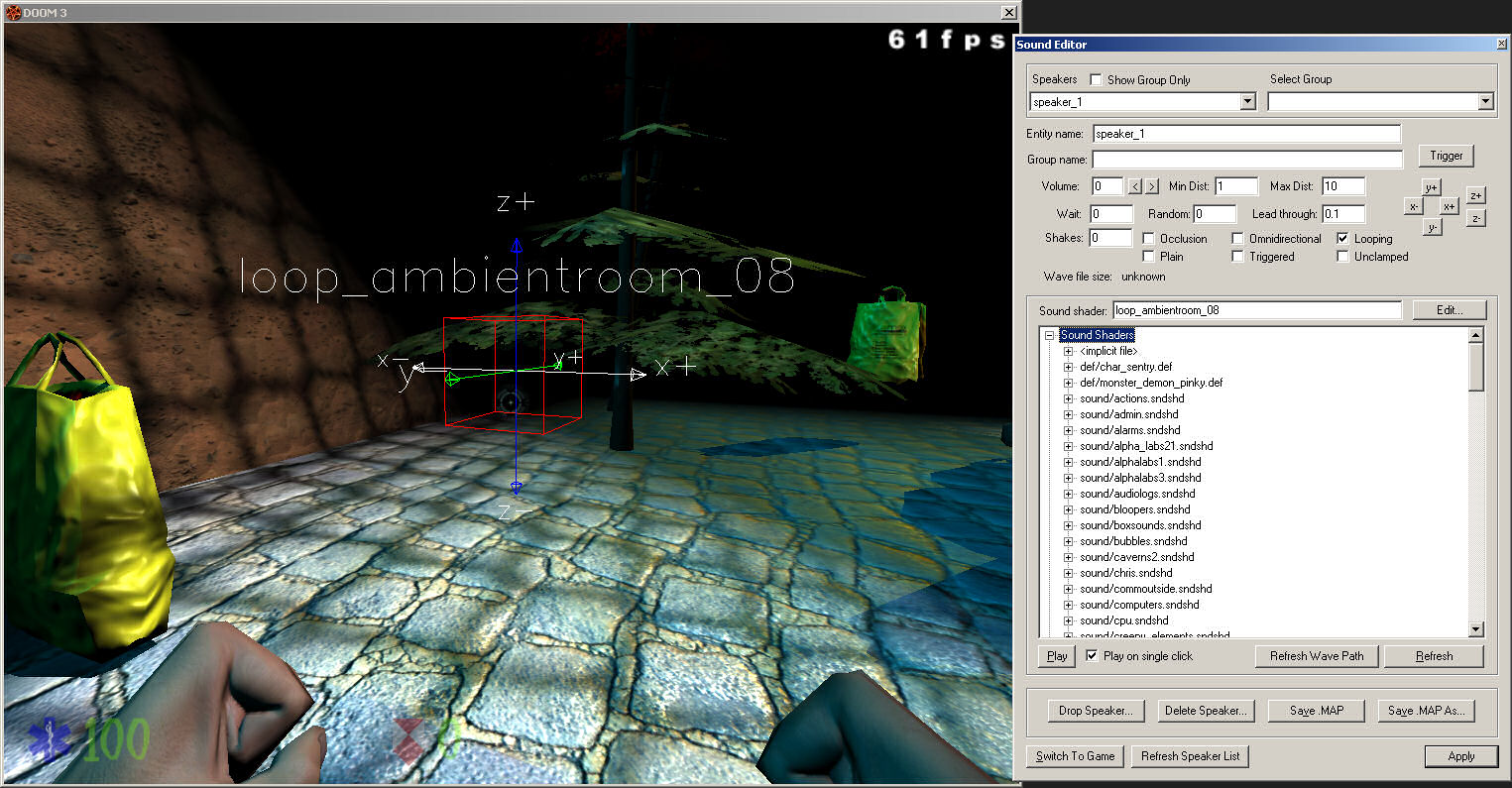This screenshot has width=1512, height=788.
Task: Expand the def/monster_demon_pinky.def node
Action: pos(1069,383)
